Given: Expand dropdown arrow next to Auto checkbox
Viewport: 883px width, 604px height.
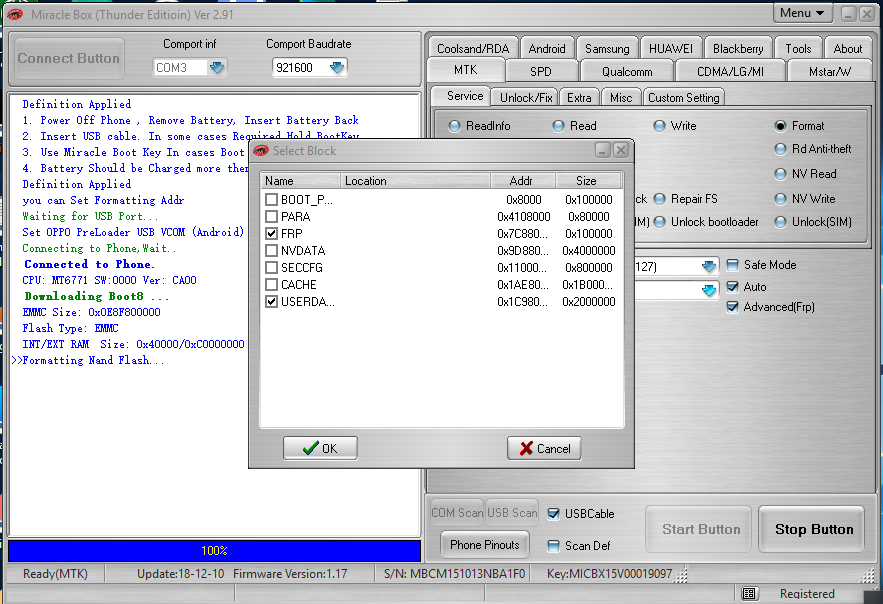Looking at the screenshot, I should pyautogui.click(x=709, y=290).
